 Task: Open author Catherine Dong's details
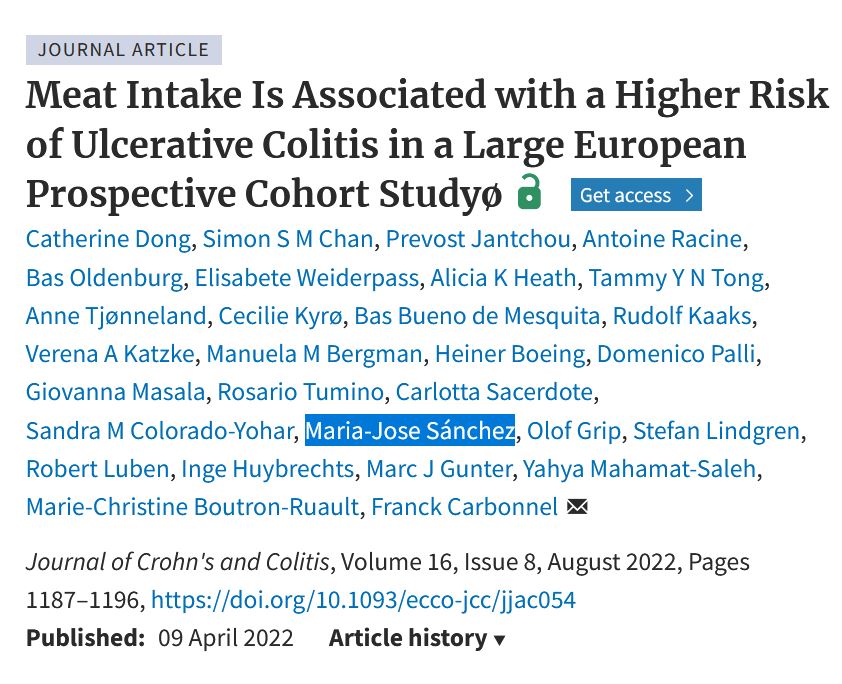coord(109,239)
